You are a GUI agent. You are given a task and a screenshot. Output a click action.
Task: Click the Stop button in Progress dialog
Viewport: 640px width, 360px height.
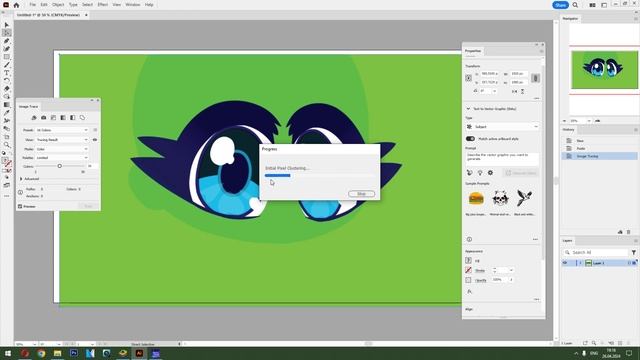pyautogui.click(x=361, y=193)
